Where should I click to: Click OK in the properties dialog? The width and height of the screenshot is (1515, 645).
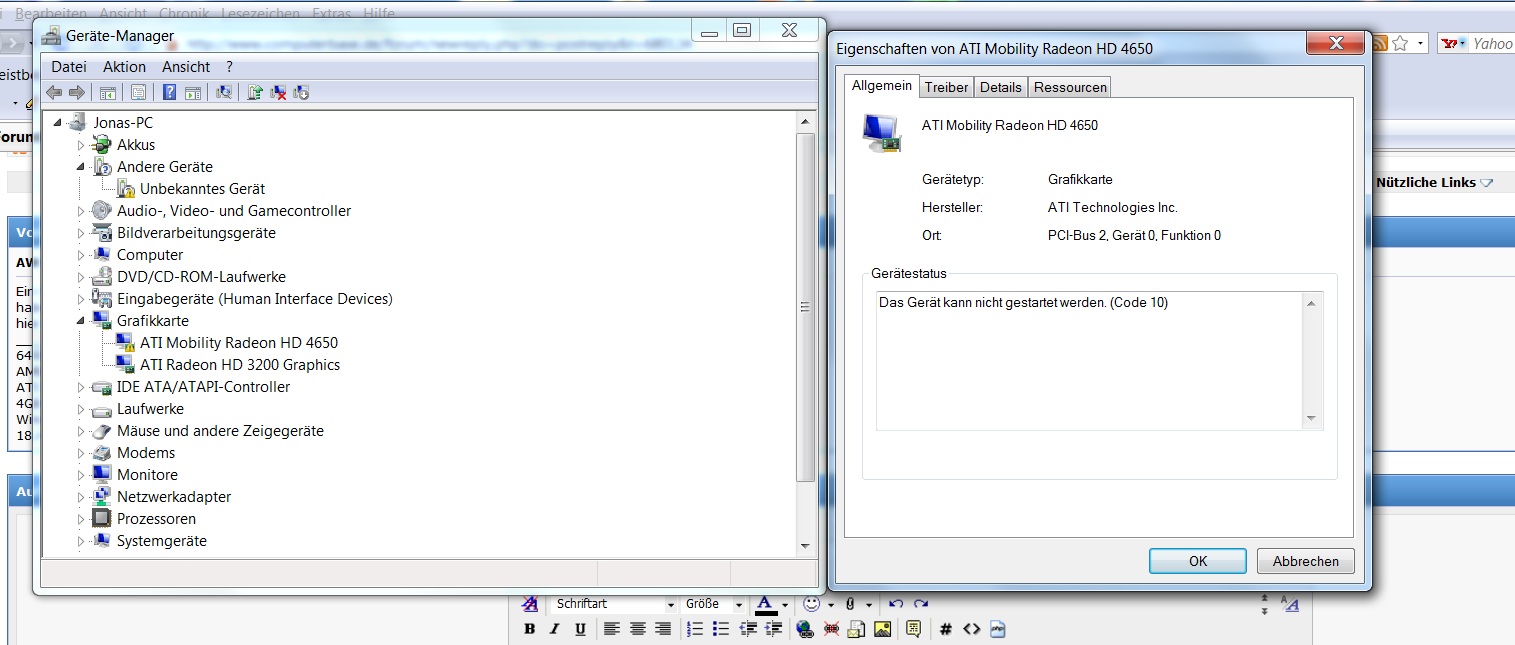pyautogui.click(x=1198, y=561)
